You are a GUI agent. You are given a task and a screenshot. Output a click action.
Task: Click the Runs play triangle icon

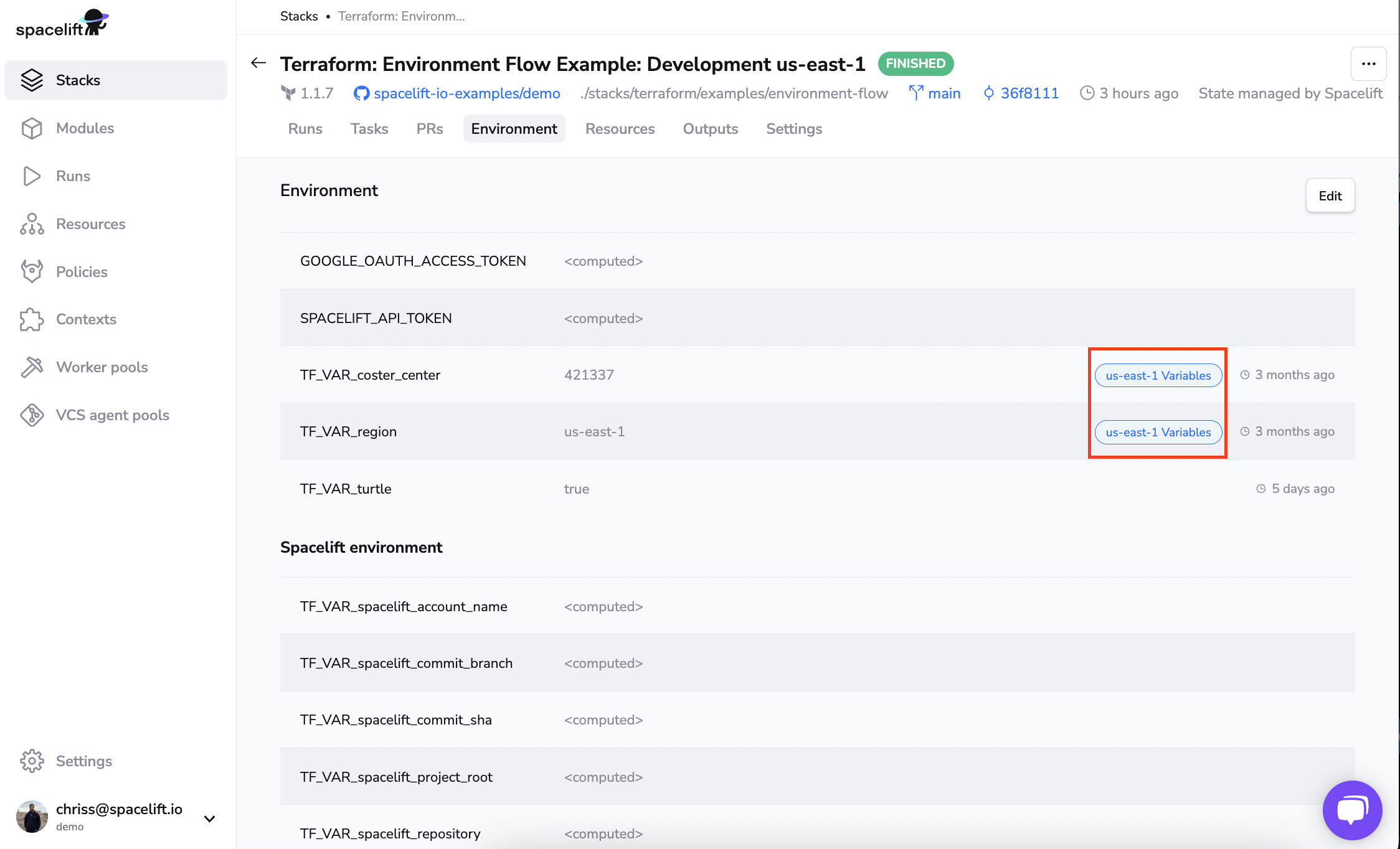pos(32,176)
